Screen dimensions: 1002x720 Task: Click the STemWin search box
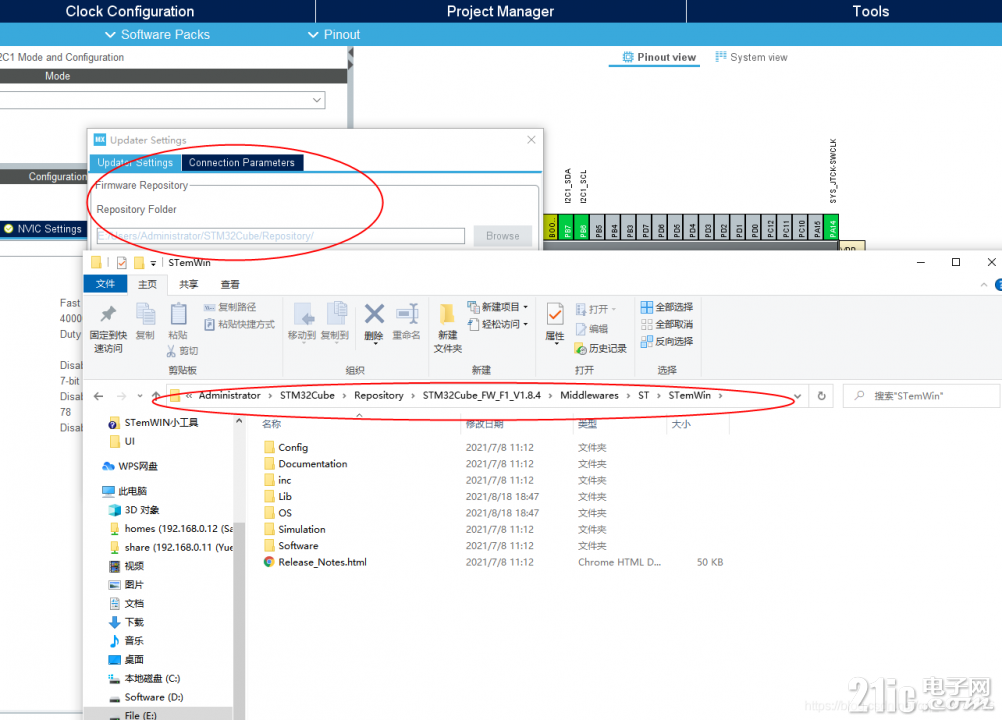pos(921,396)
